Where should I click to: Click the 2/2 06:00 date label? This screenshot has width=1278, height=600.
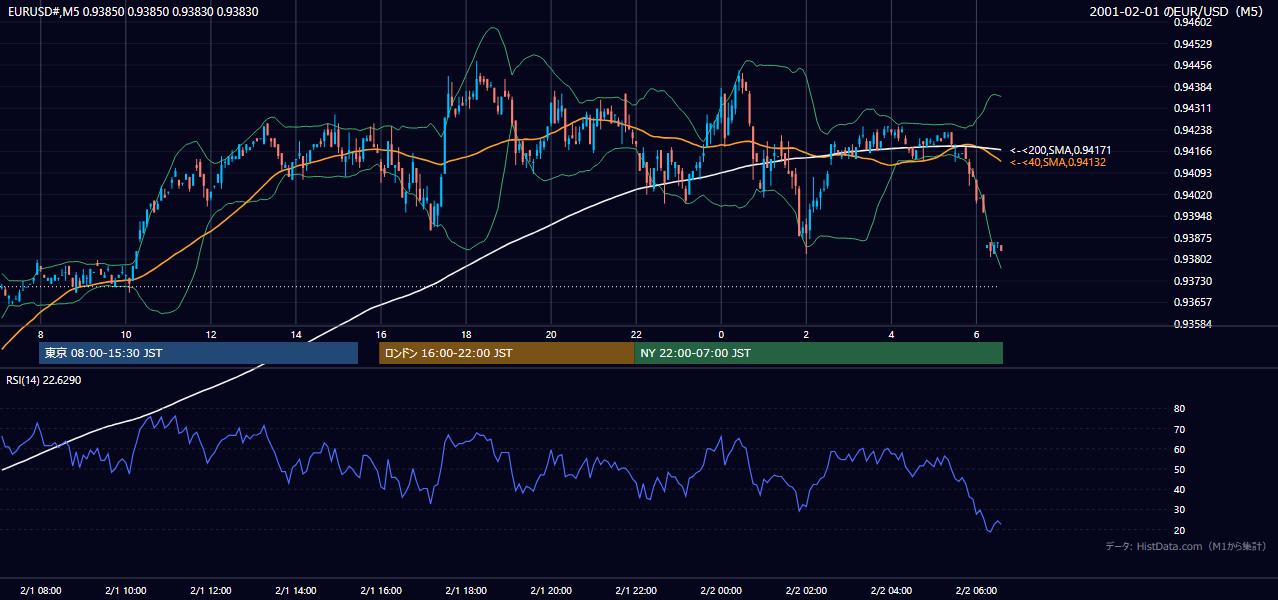coord(976,590)
